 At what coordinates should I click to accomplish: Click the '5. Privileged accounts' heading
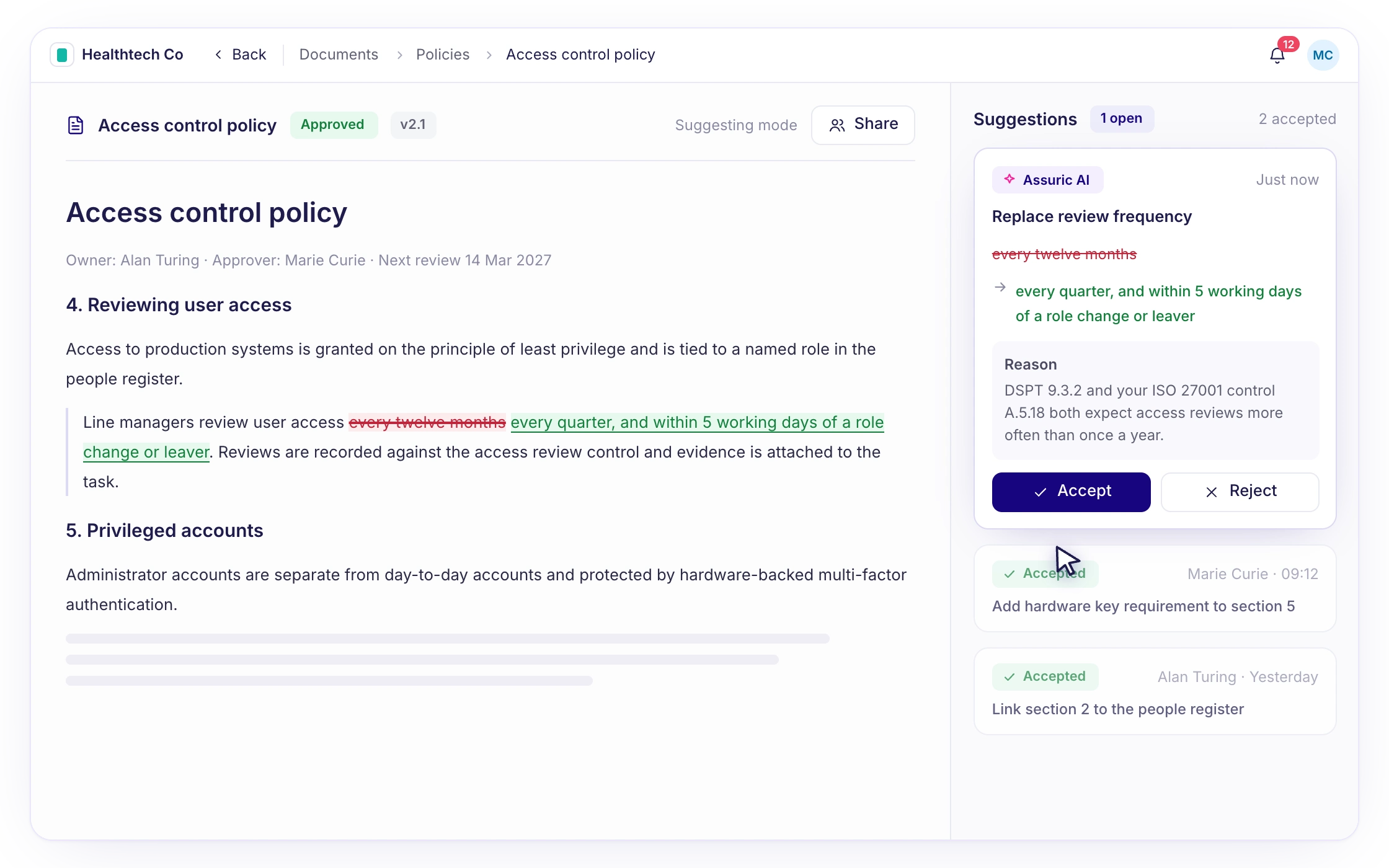[164, 531]
